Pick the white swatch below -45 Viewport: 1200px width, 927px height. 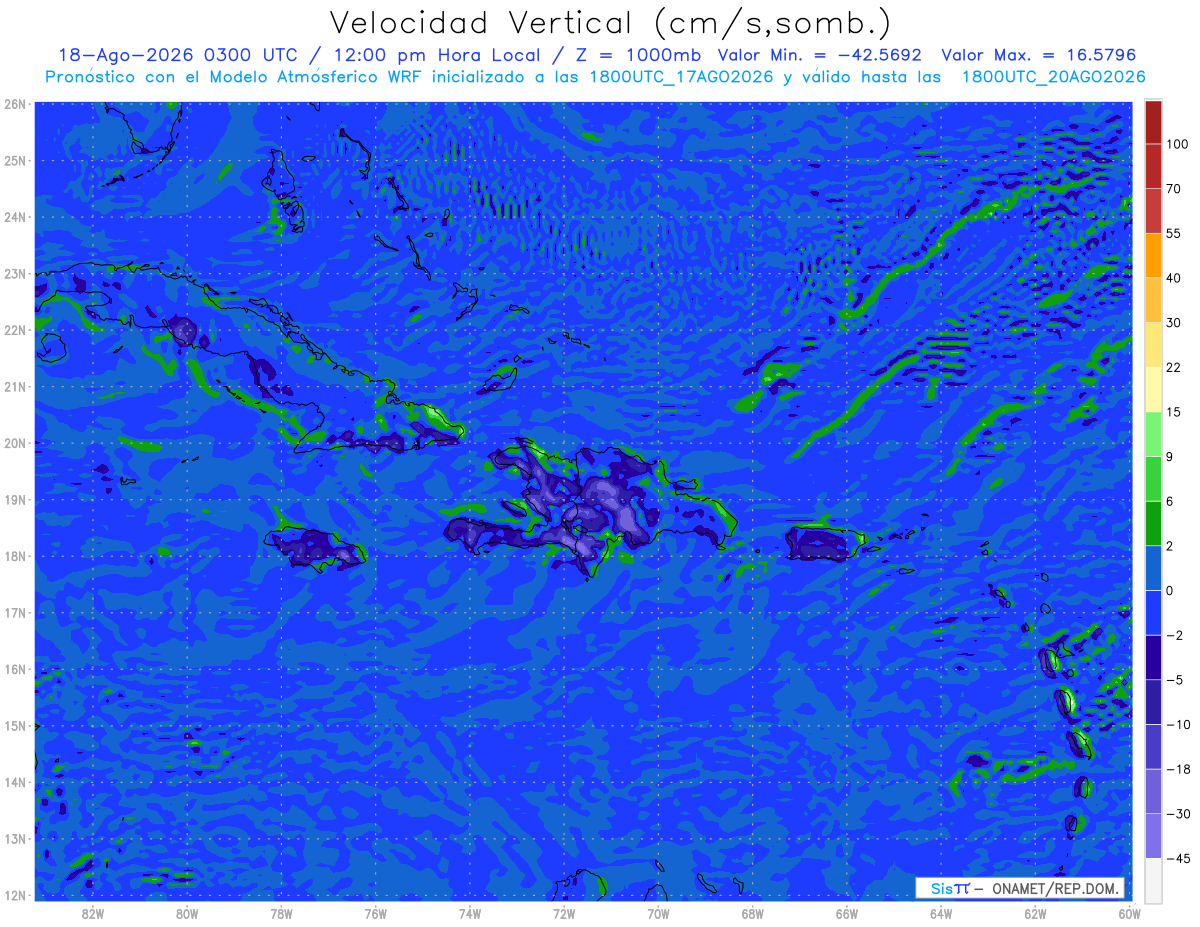(x=1153, y=879)
